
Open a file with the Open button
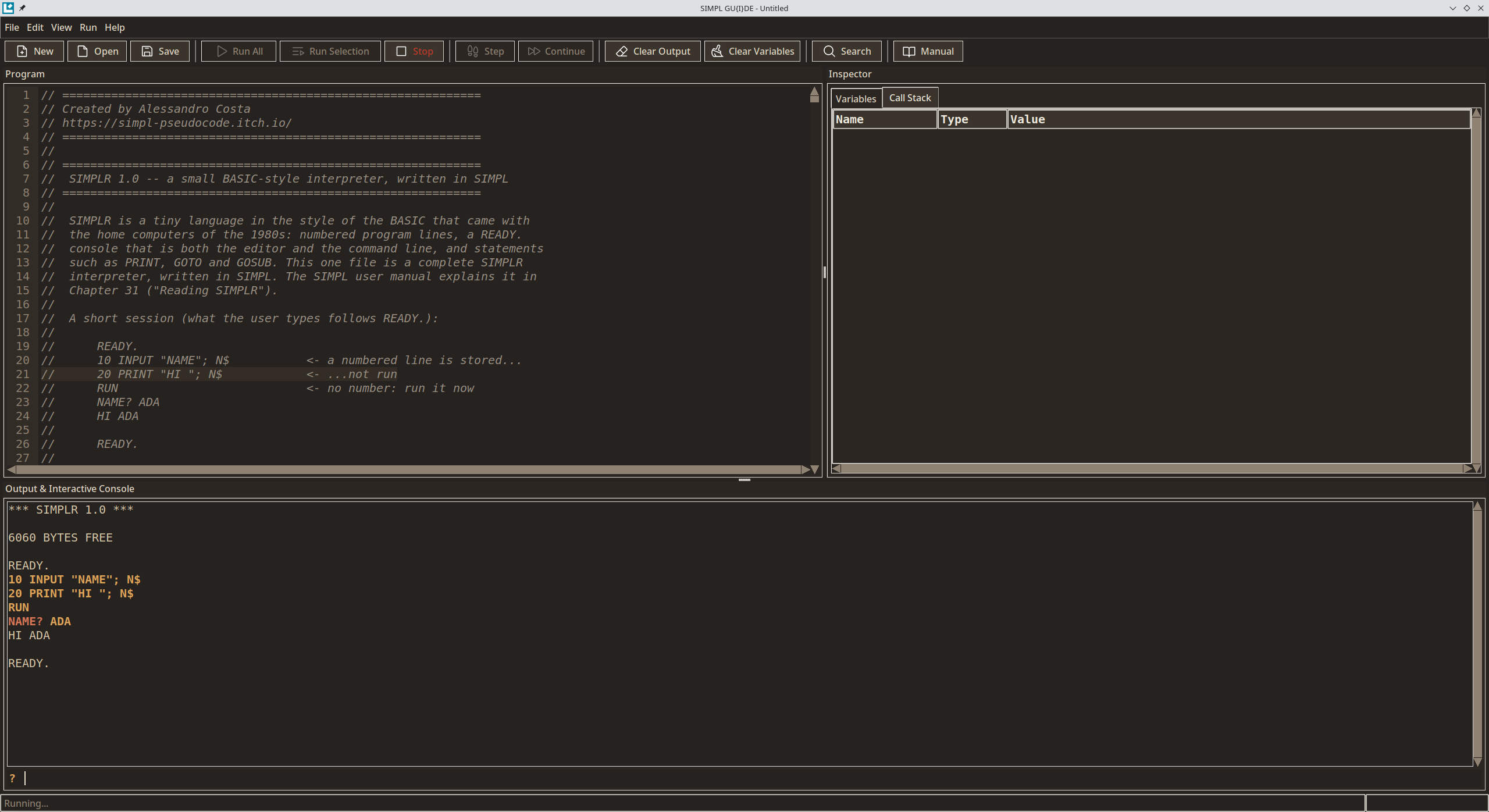(x=97, y=51)
